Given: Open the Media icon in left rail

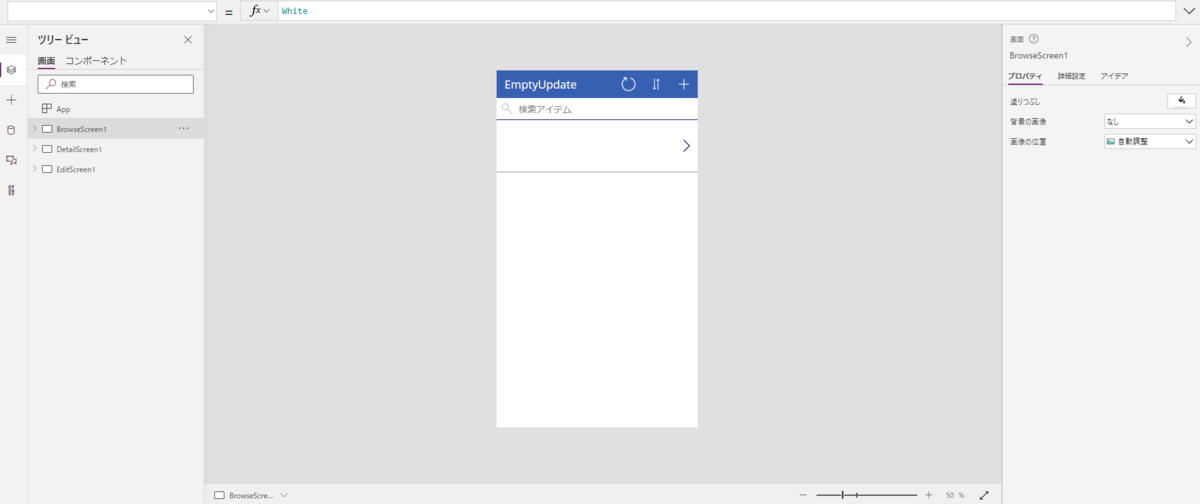Looking at the screenshot, I should point(12,160).
